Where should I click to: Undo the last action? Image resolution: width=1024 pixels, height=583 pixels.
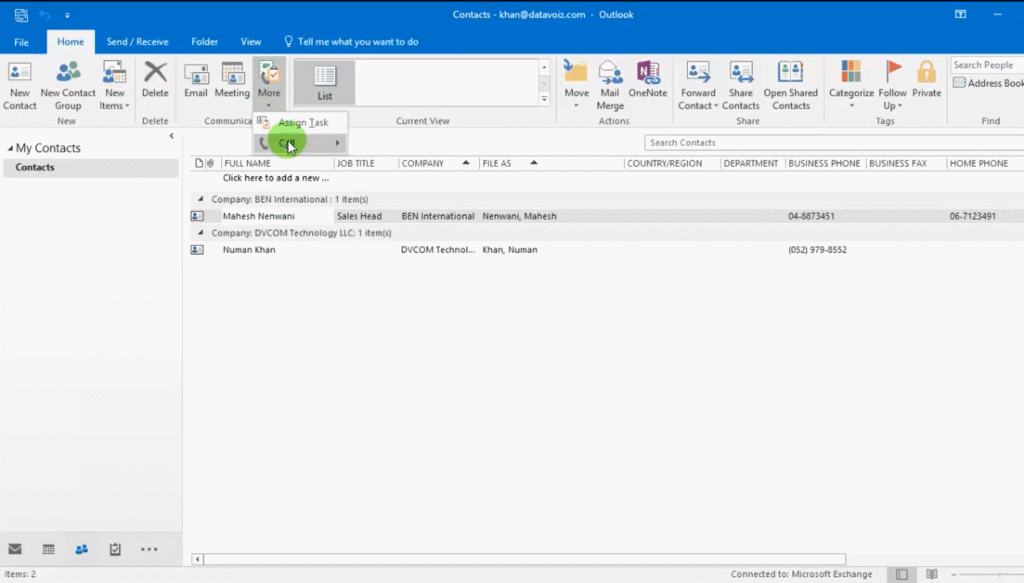click(x=44, y=14)
